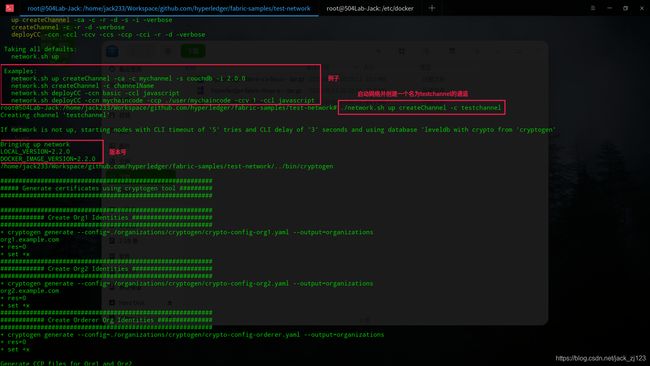Click the 'Examples:' heading line
Image resolution: width=650 pixels, height=366 pixels.
point(20,71)
